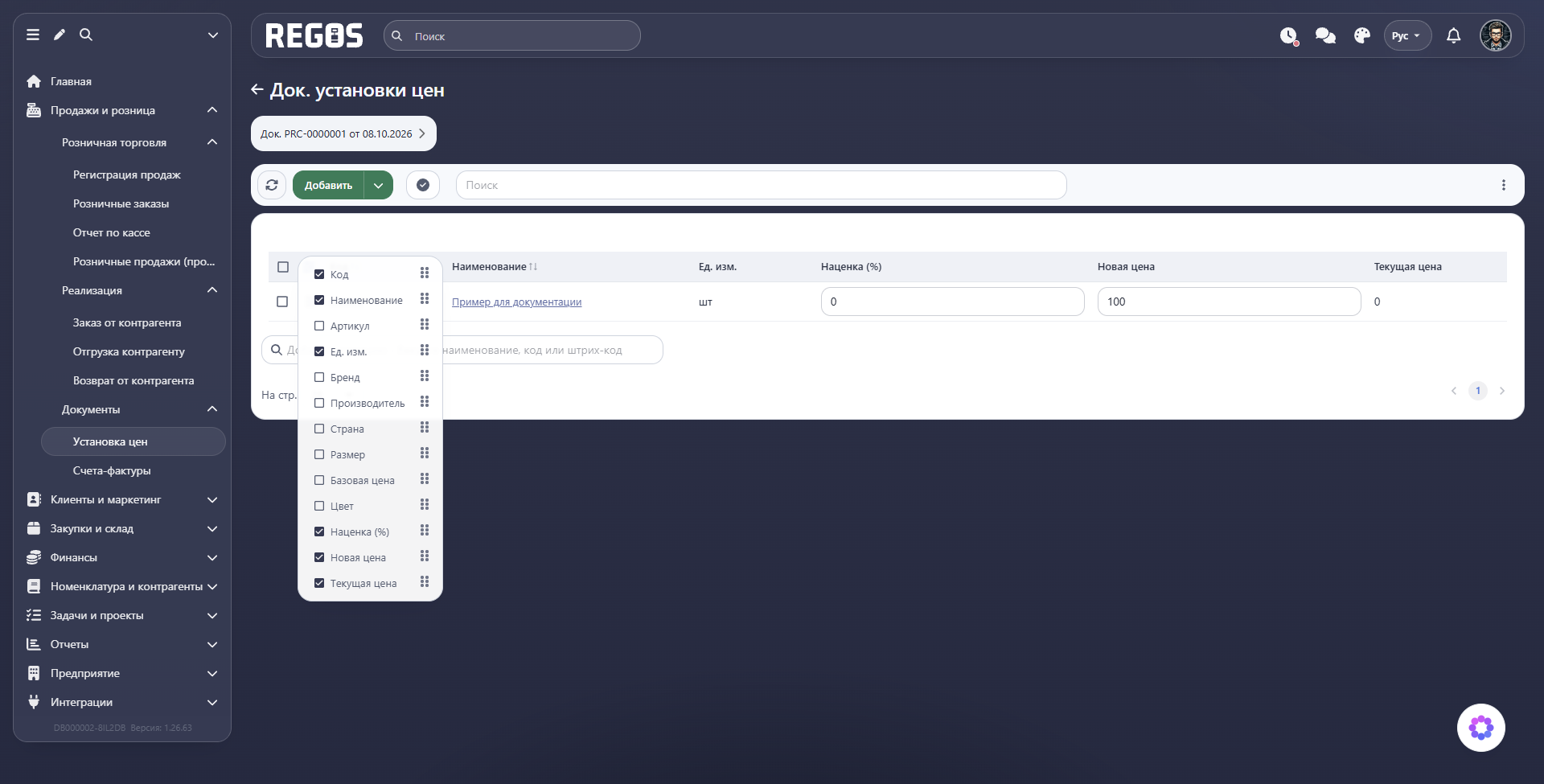Go to page 1 in pagination
This screenshot has height=784, width=1544.
[1478, 391]
